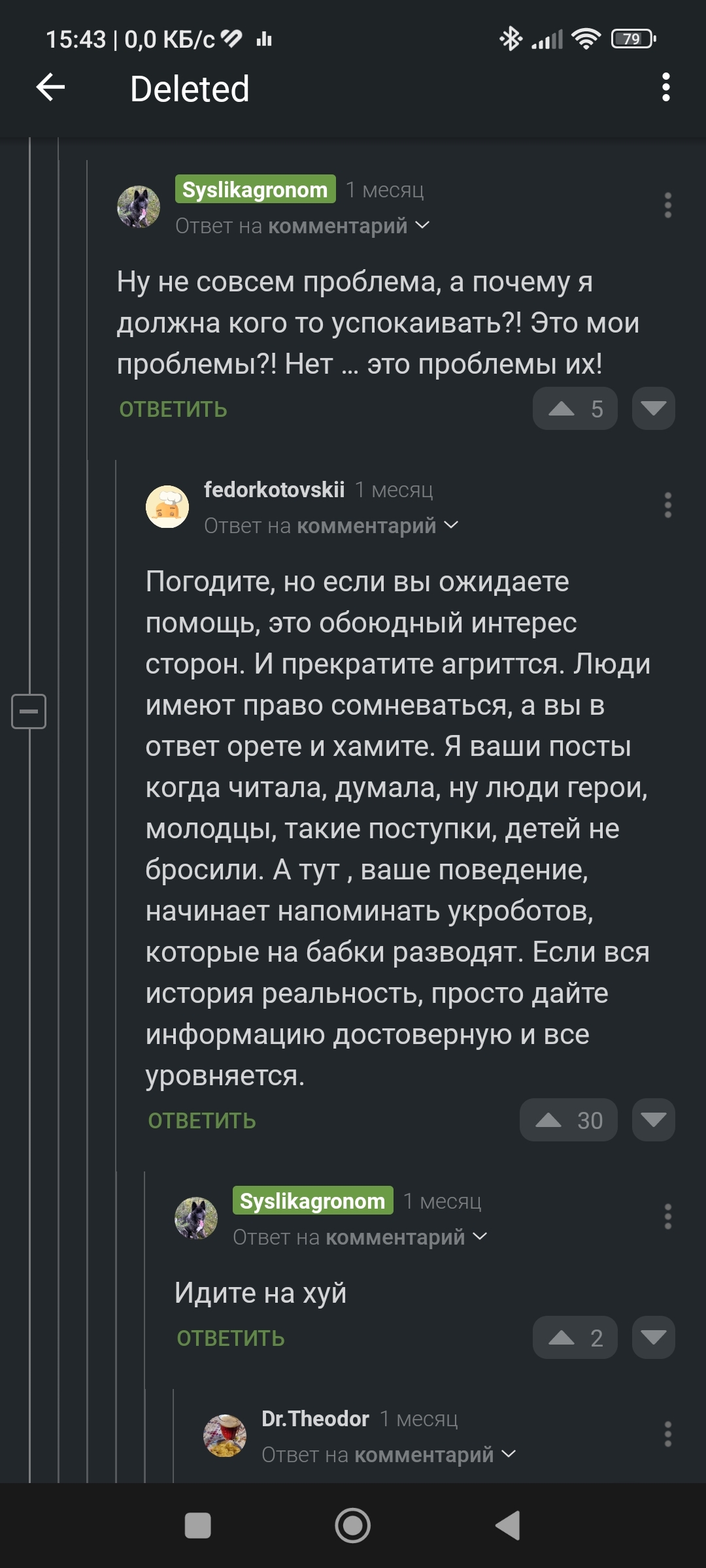Open options for first Syslikagronom comment
Screen dimensions: 706x1568
coord(667,205)
